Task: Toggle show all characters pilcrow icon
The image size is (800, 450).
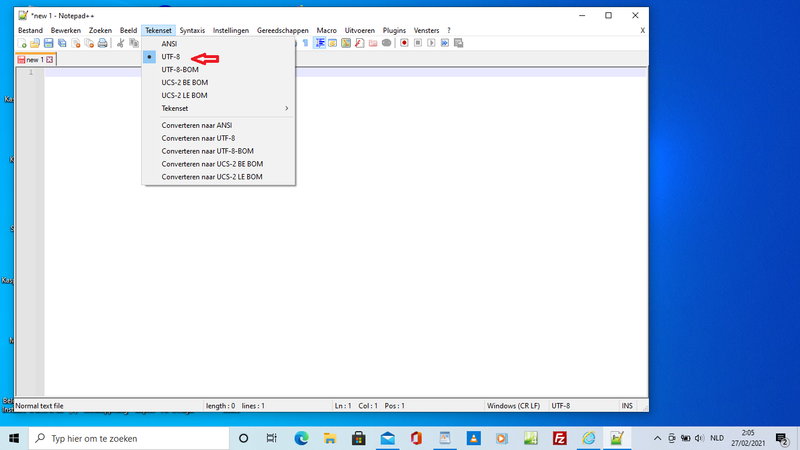Action: 306,43
